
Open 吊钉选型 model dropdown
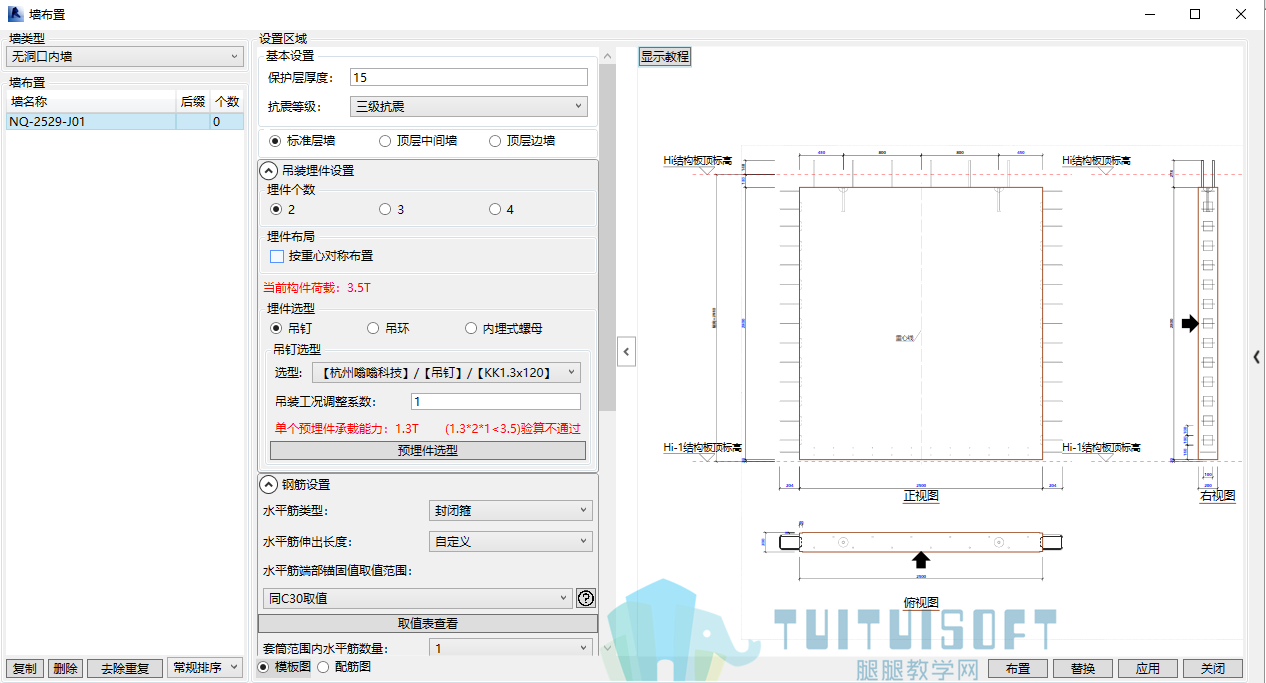point(446,372)
